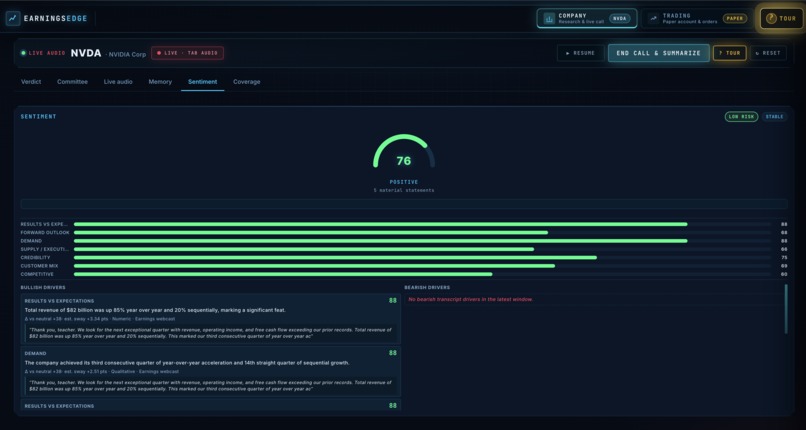Screen dimensions: 806x430
Task: Click '5 material statements' text
Action: click(x=404, y=191)
